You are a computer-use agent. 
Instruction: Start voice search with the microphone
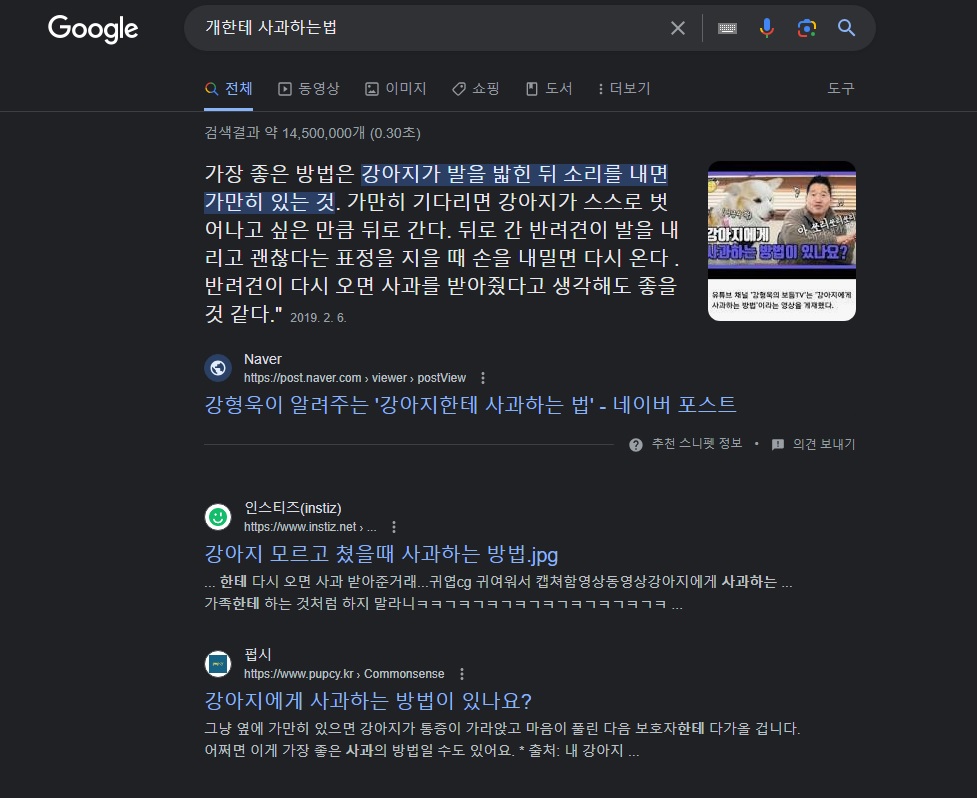coord(767,28)
